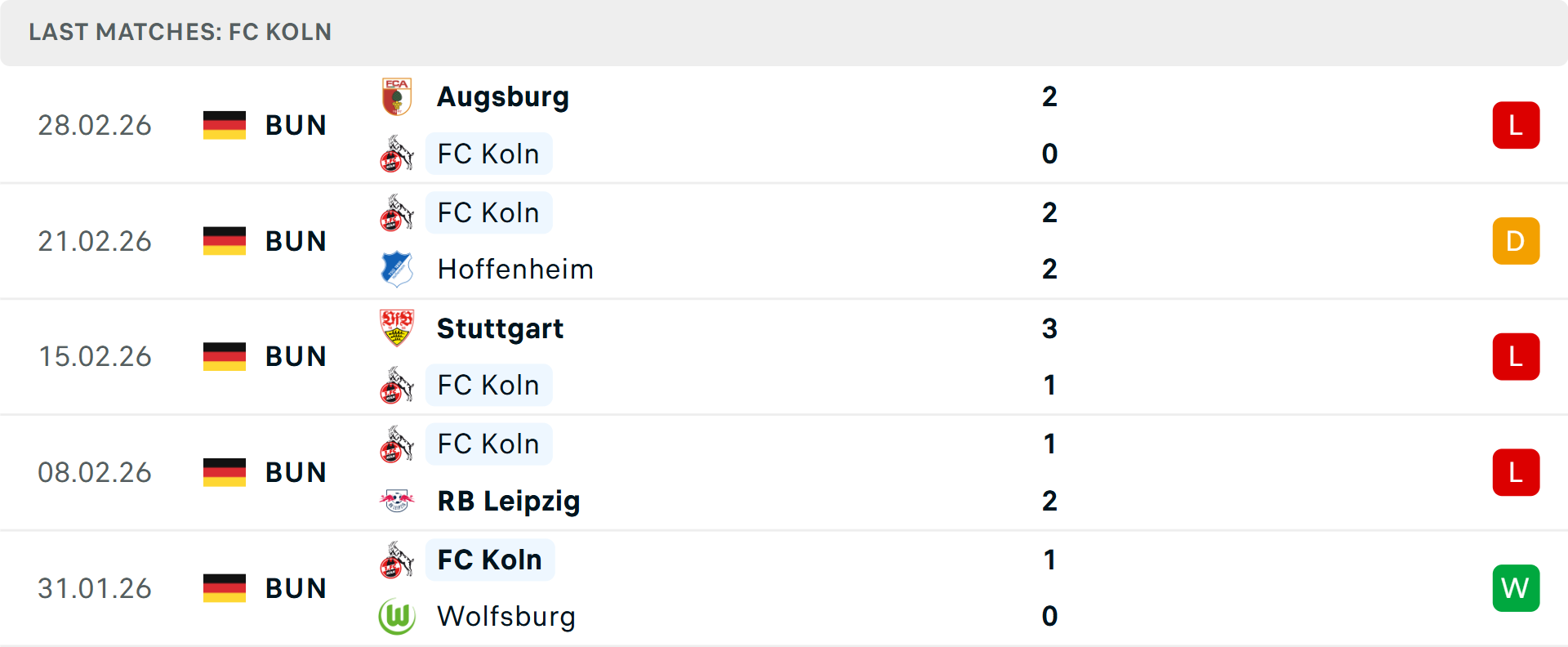
Task: Click the Hoffenheim club crest
Action: pyautogui.click(x=397, y=269)
